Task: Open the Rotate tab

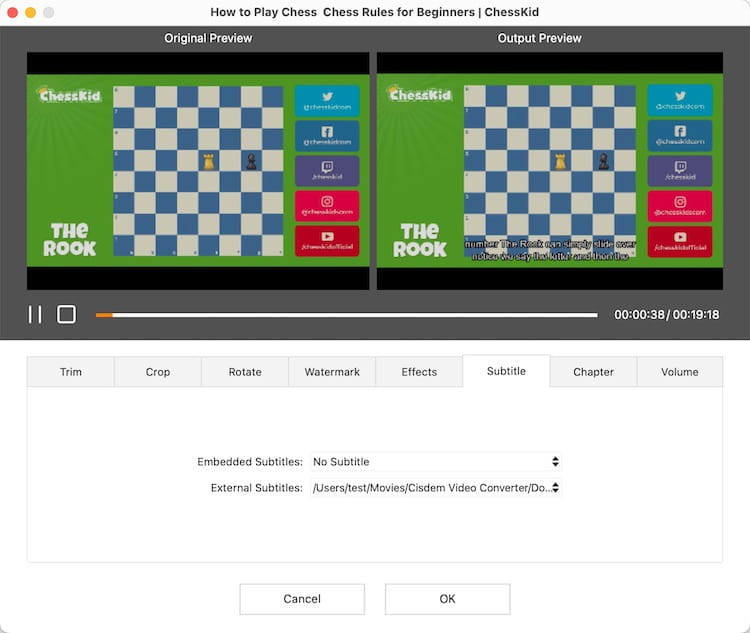Action: pos(245,372)
